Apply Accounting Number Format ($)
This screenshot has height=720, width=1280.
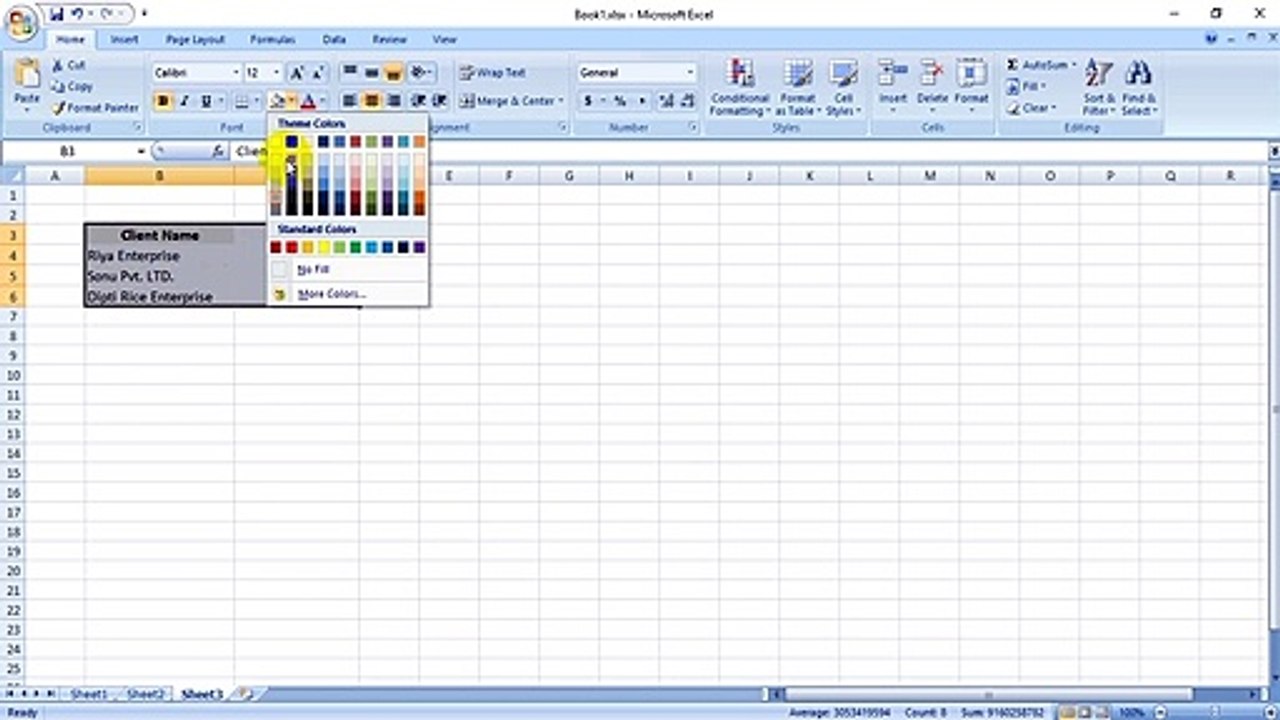[588, 101]
